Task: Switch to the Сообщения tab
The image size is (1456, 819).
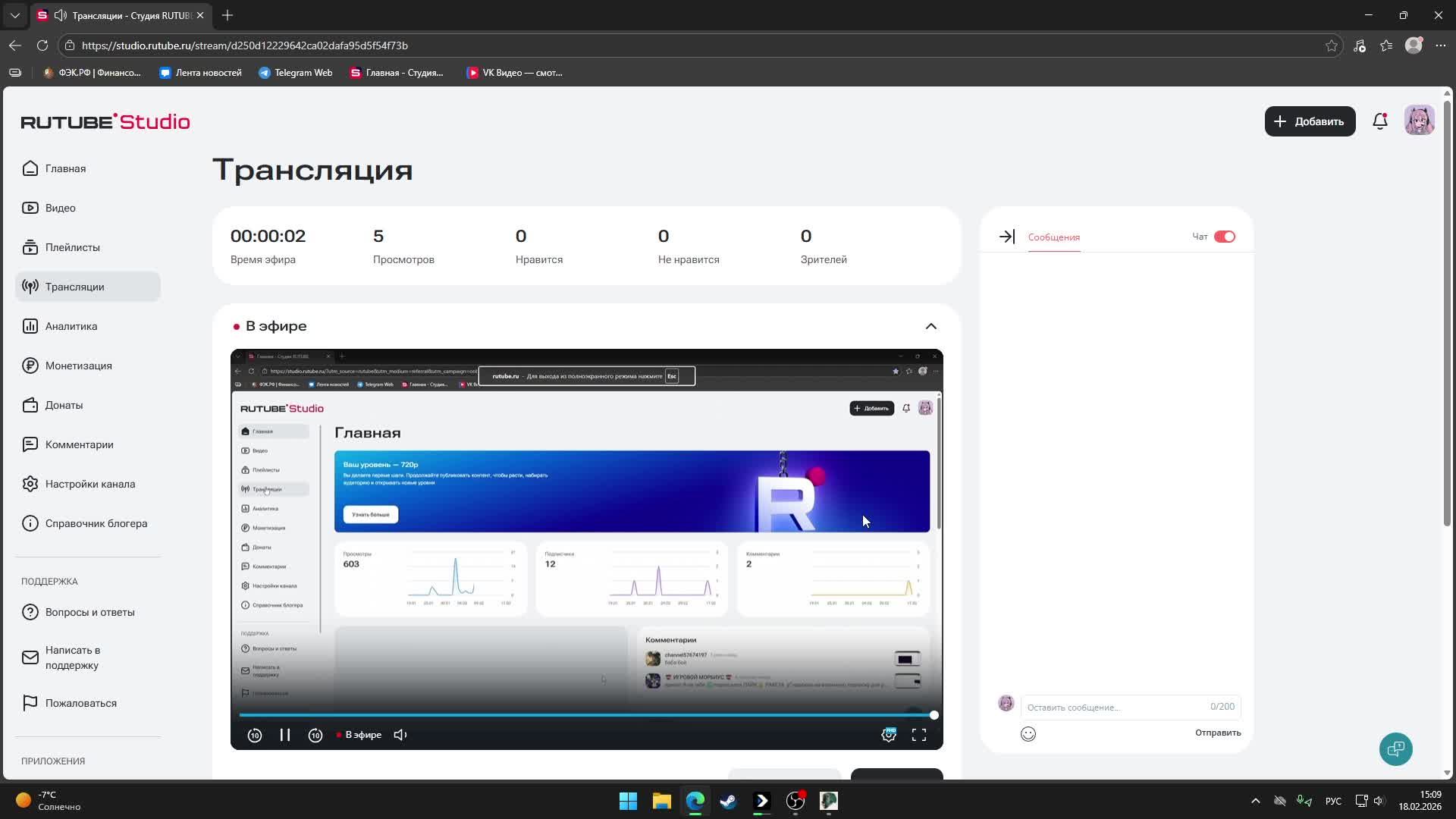Action: [1053, 237]
